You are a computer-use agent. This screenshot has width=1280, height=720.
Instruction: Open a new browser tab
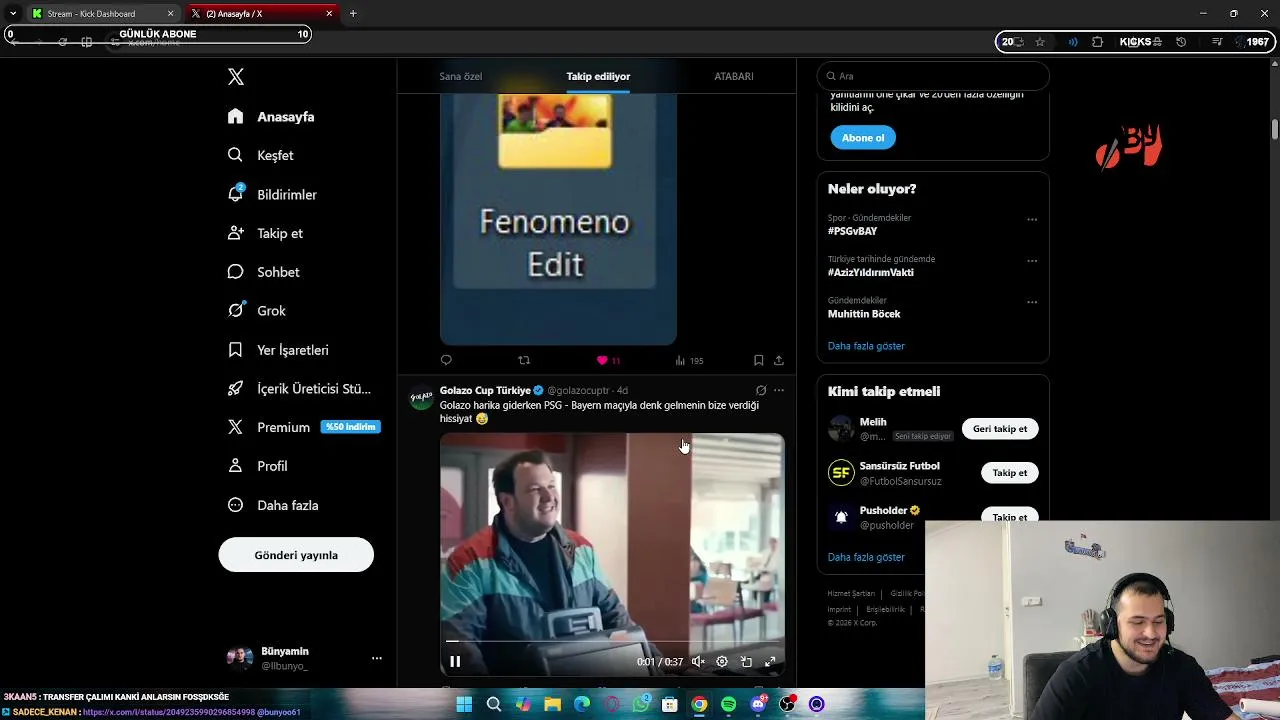point(353,14)
